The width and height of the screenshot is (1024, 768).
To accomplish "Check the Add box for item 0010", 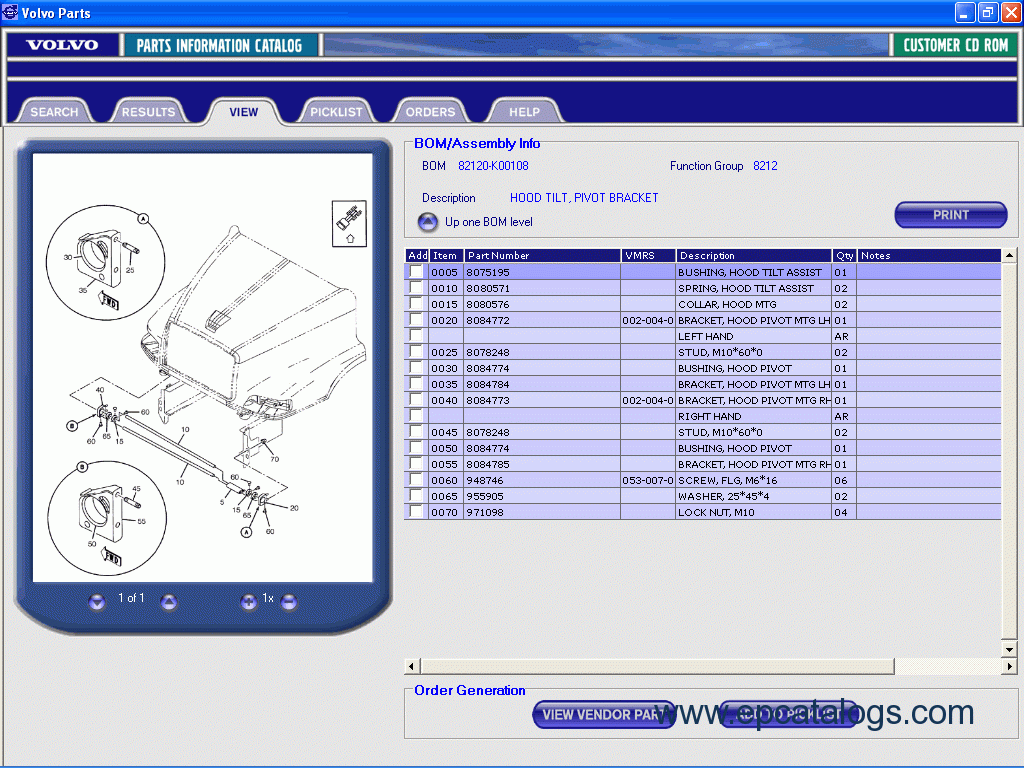I will [416, 288].
